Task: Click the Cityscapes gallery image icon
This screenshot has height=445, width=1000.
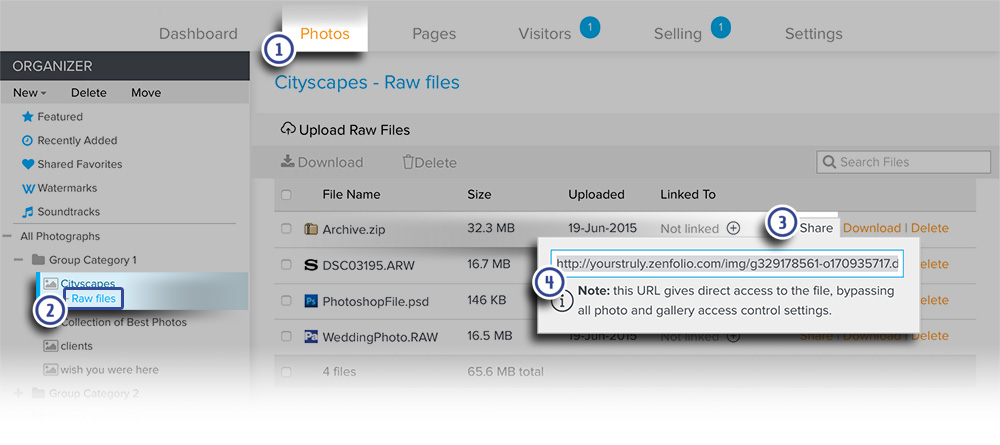Action: (x=50, y=283)
